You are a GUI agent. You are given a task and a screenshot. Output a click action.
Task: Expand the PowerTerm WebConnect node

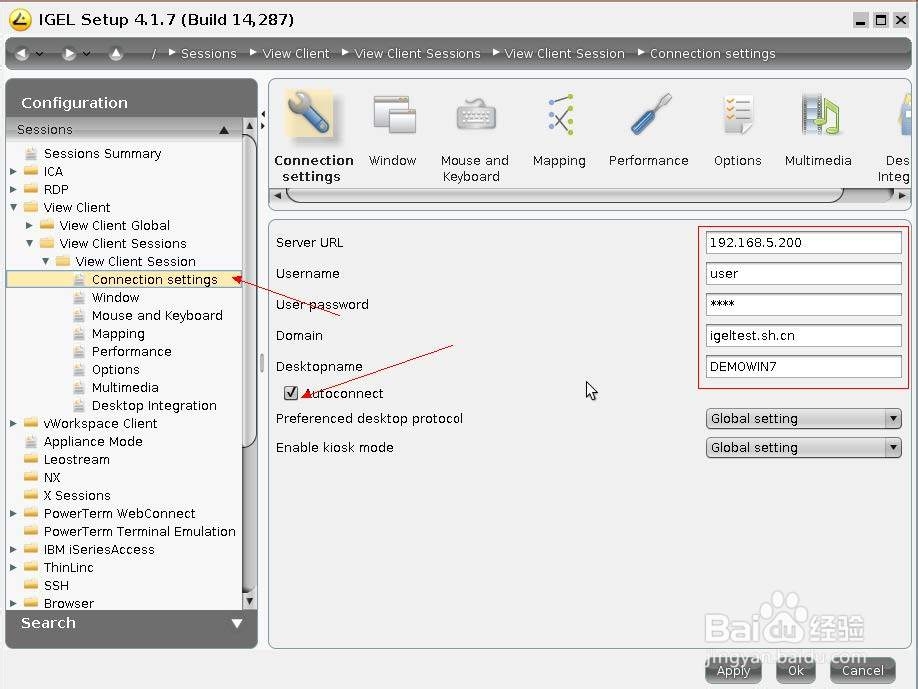13,513
